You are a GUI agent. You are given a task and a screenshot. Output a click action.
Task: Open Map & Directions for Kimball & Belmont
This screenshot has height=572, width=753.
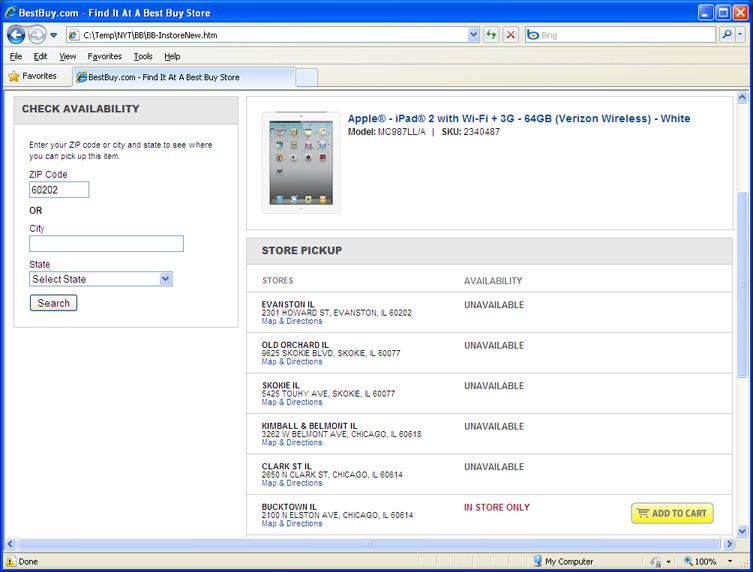tap(292, 442)
